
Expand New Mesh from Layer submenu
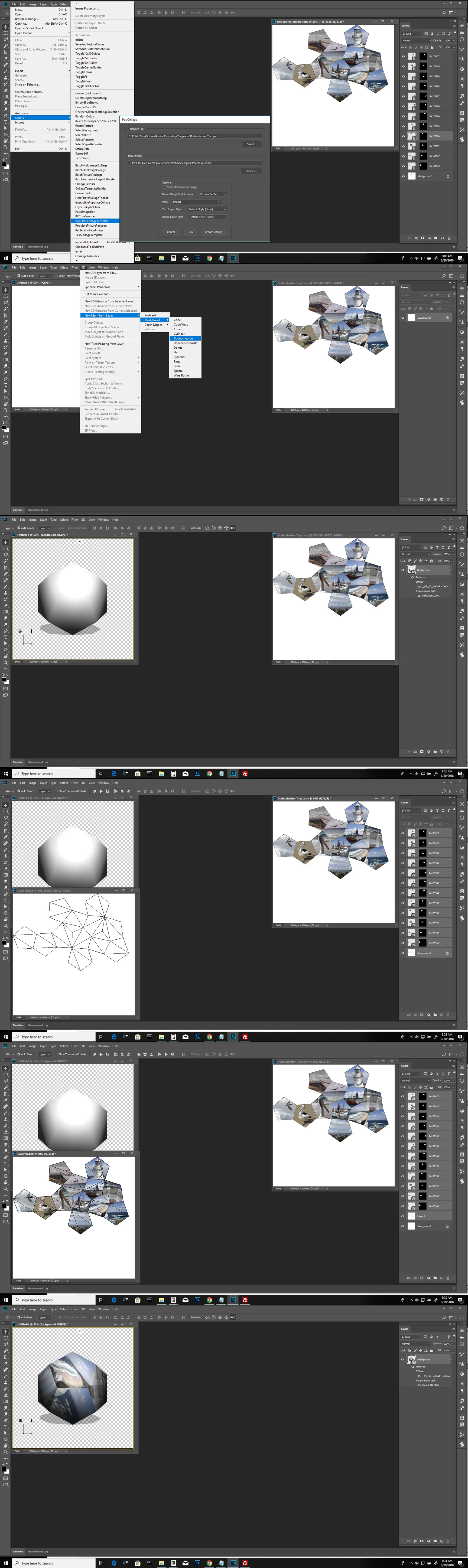point(110,315)
